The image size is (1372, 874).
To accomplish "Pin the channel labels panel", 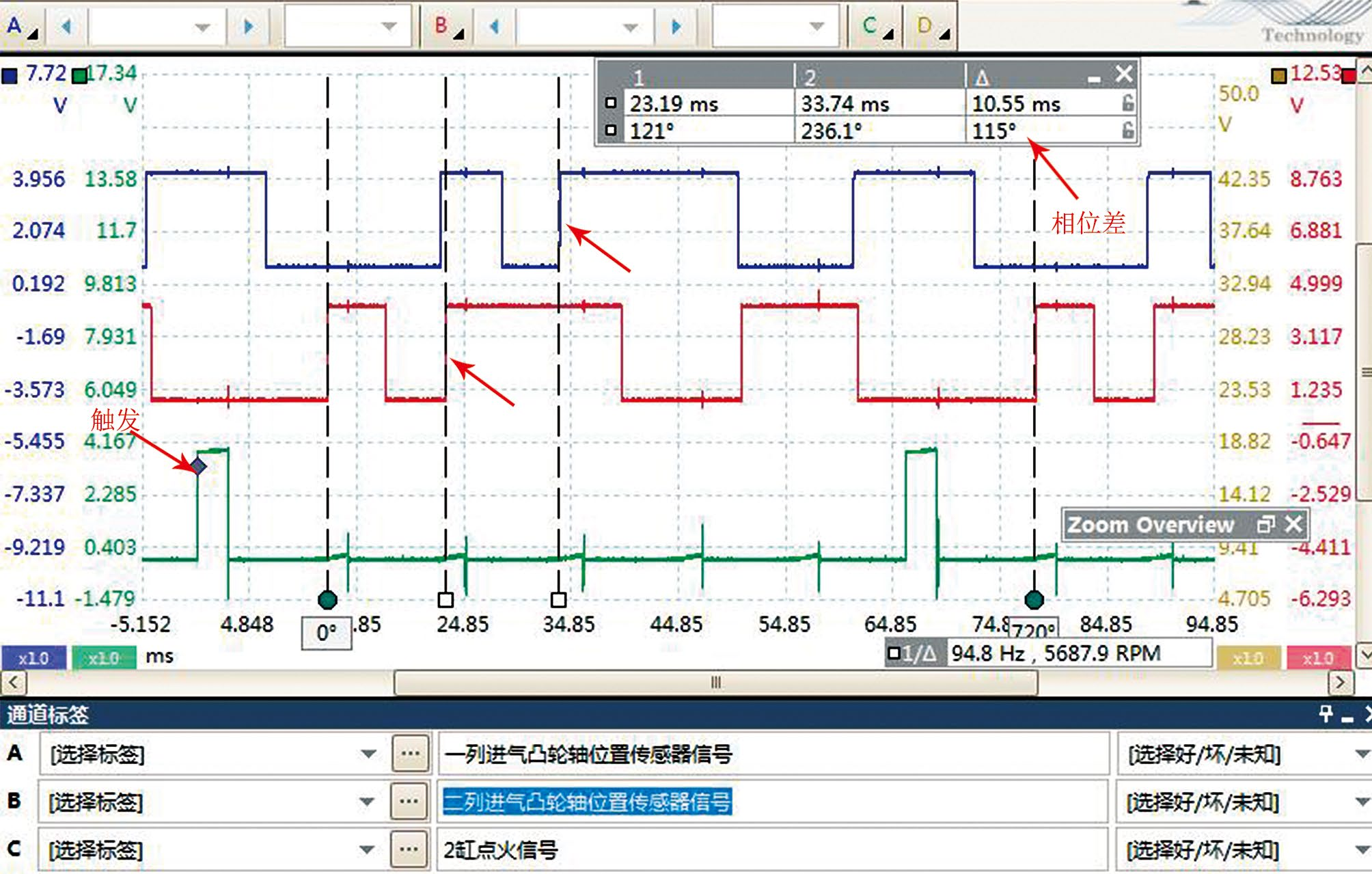I will pyautogui.click(x=1326, y=714).
